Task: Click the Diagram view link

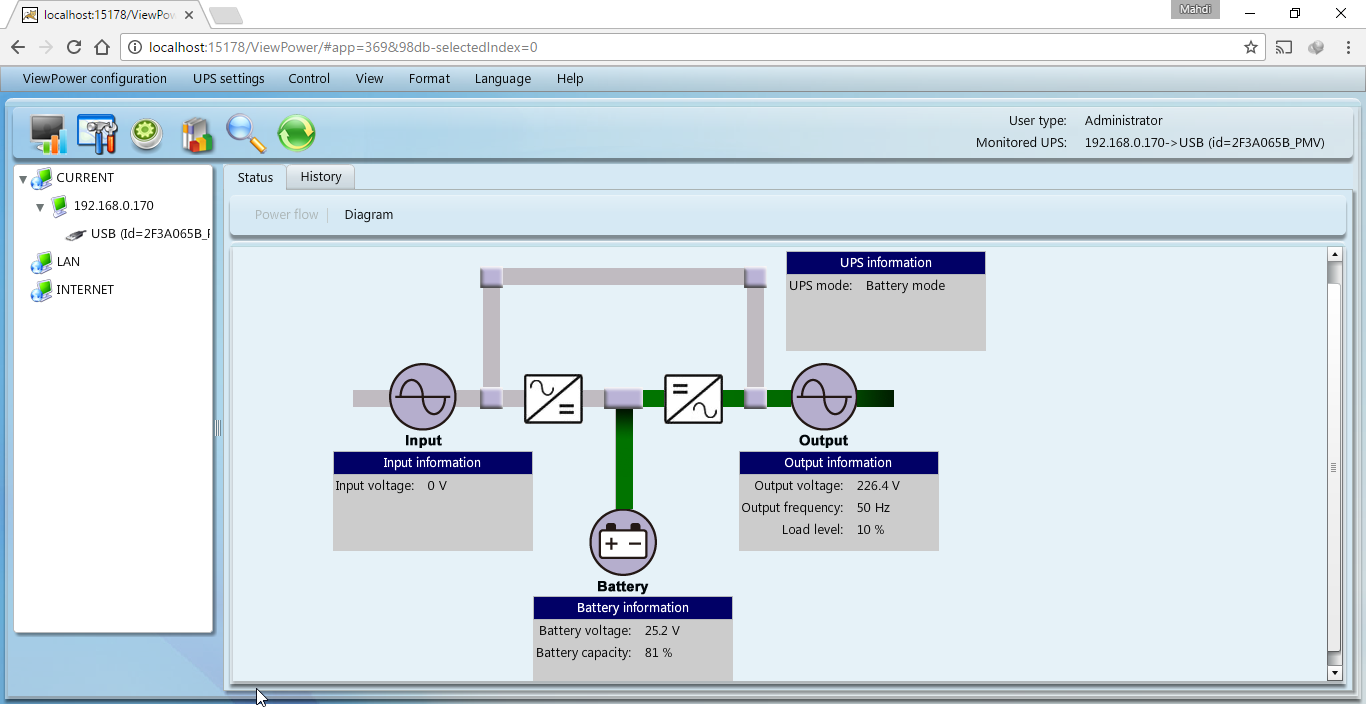Action: click(x=369, y=215)
